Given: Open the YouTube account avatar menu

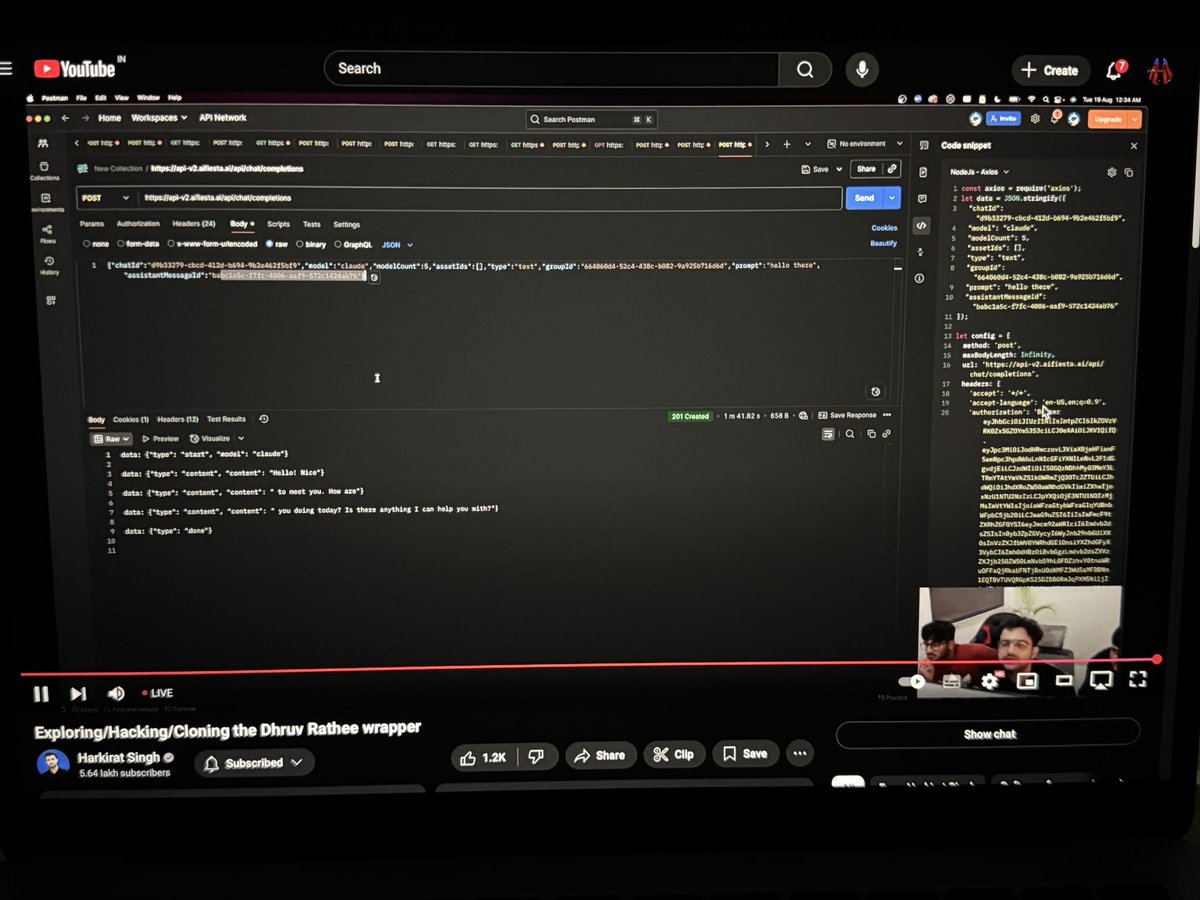Looking at the screenshot, I should tap(1159, 70).
